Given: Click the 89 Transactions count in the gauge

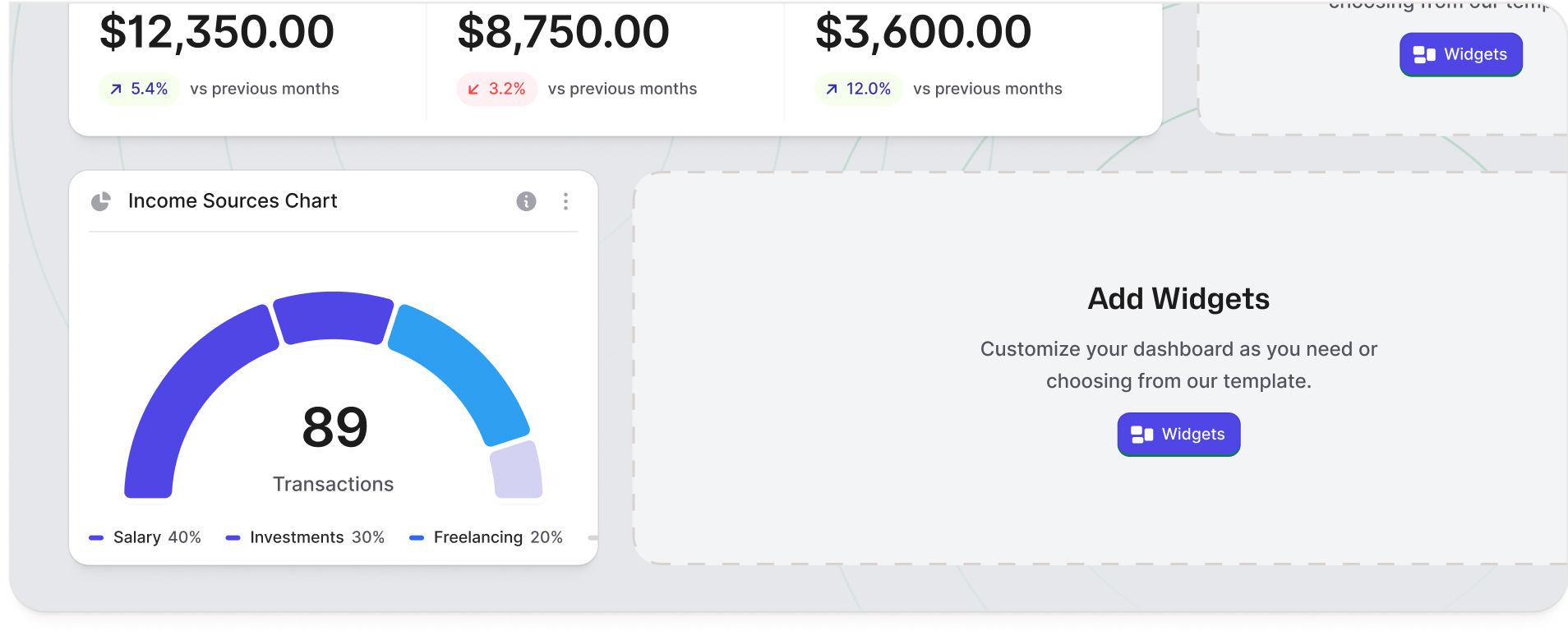Looking at the screenshot, I should tap(334, 429).
